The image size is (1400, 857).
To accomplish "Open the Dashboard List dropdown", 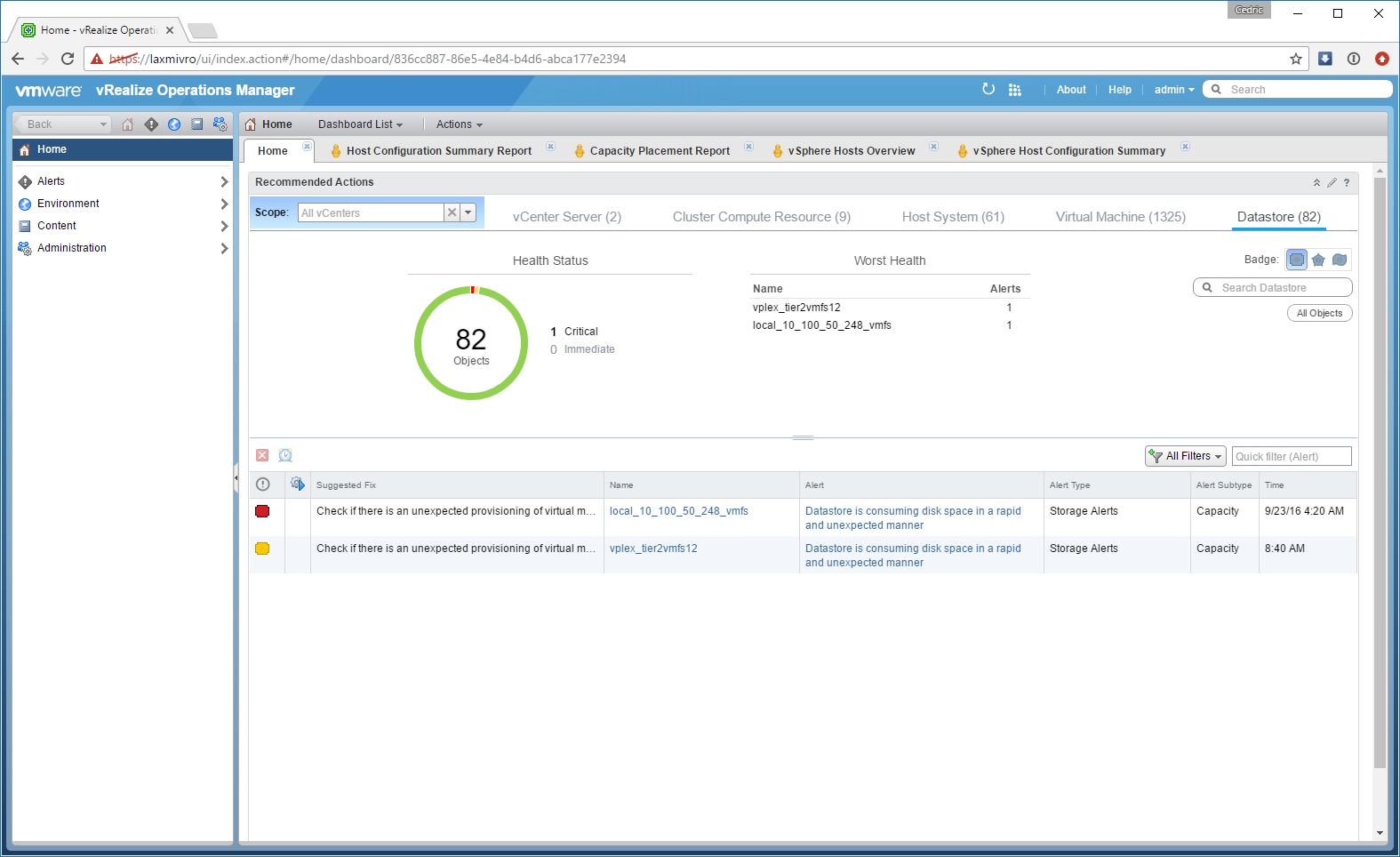I will 360,124.
